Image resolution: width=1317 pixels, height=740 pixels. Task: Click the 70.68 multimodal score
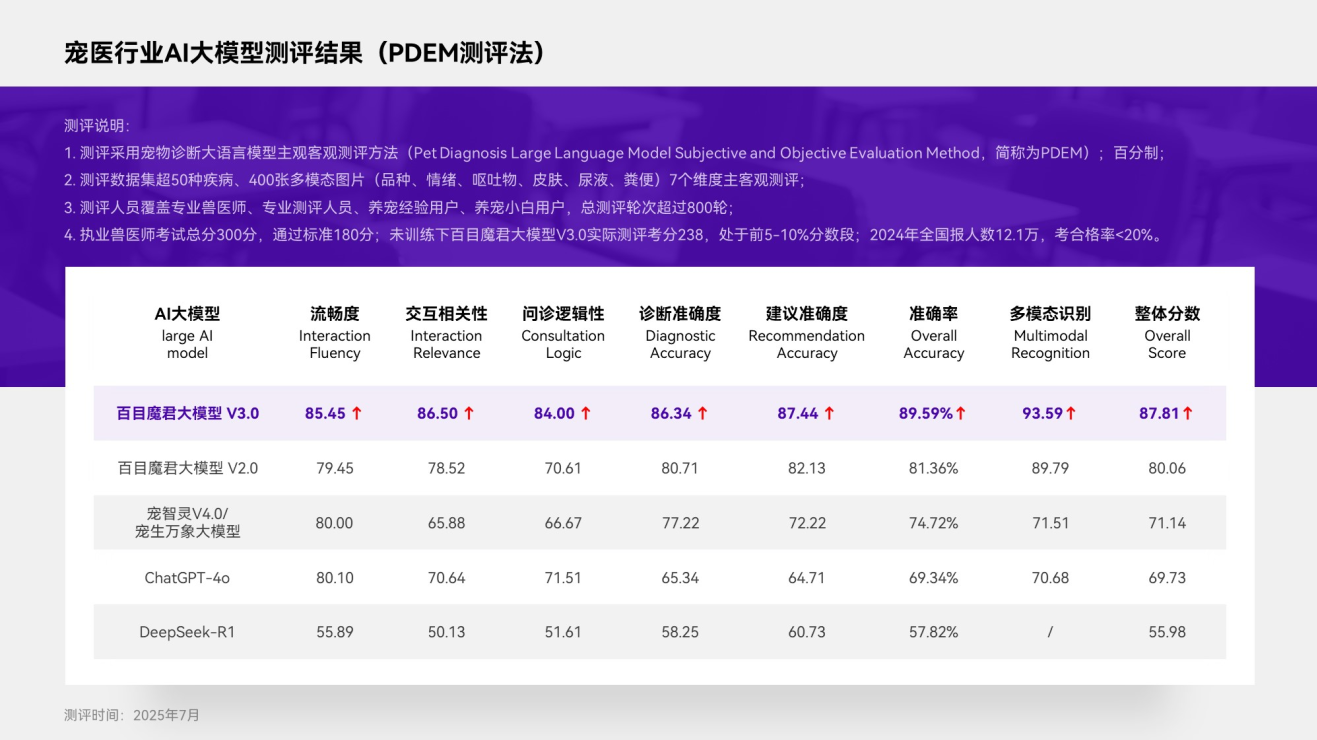click(1050, 578)
